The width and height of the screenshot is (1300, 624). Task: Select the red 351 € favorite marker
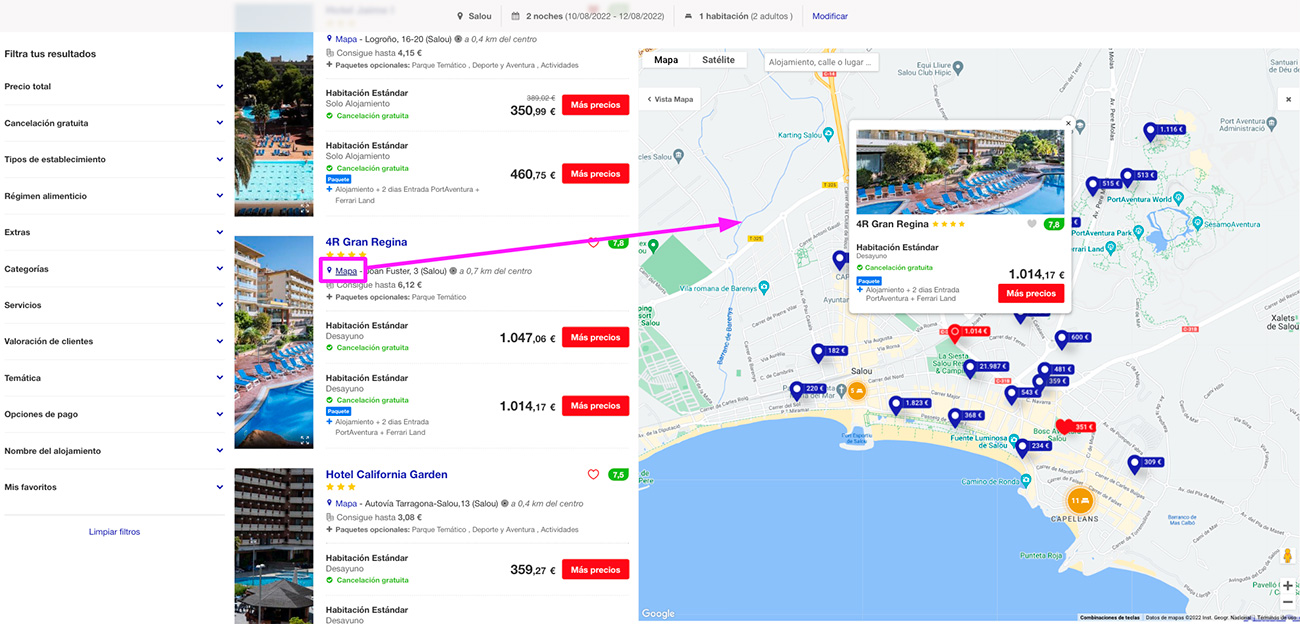click(x=1076, y=427)
